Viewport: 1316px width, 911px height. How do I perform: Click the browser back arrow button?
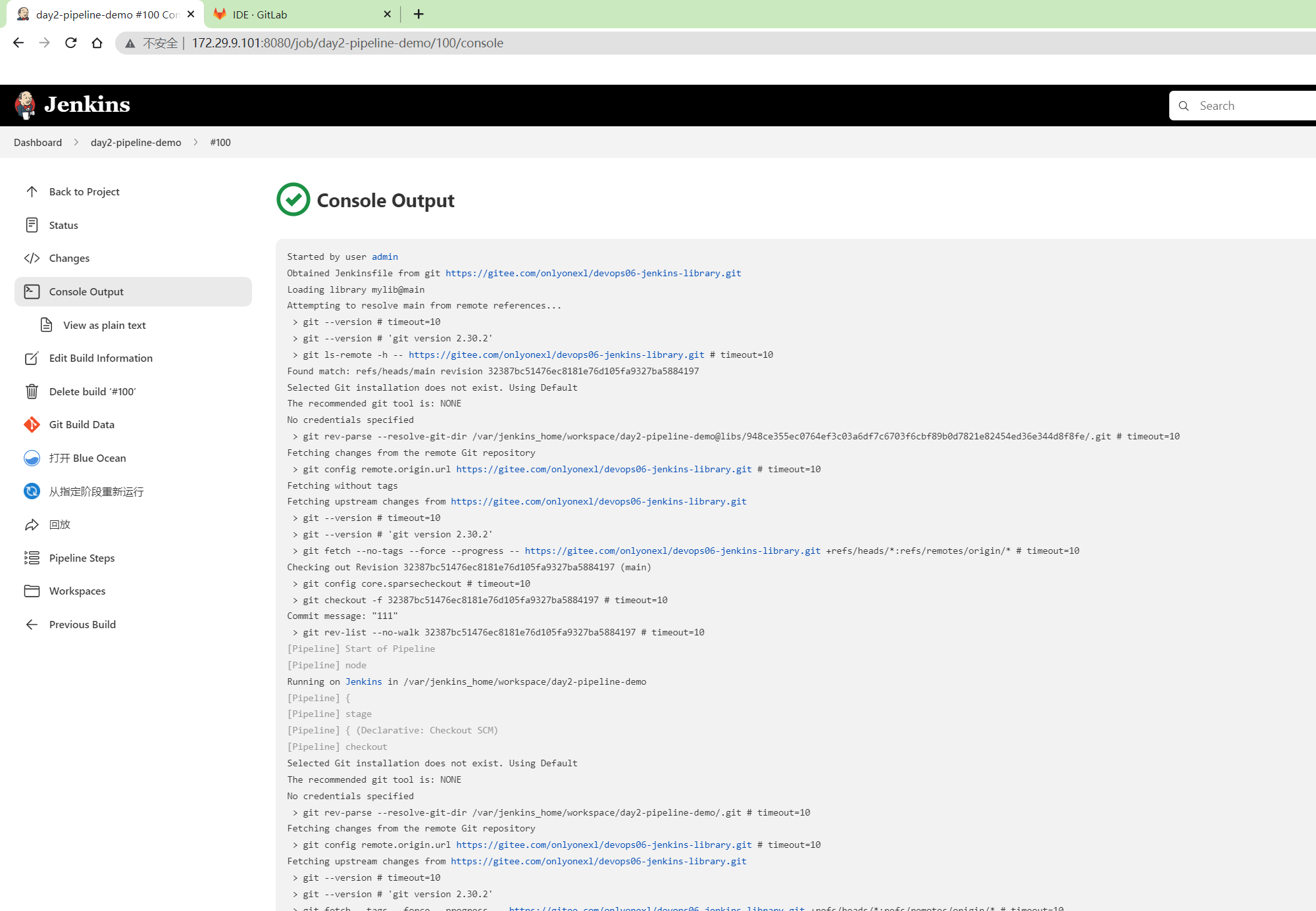click(18, 43)
